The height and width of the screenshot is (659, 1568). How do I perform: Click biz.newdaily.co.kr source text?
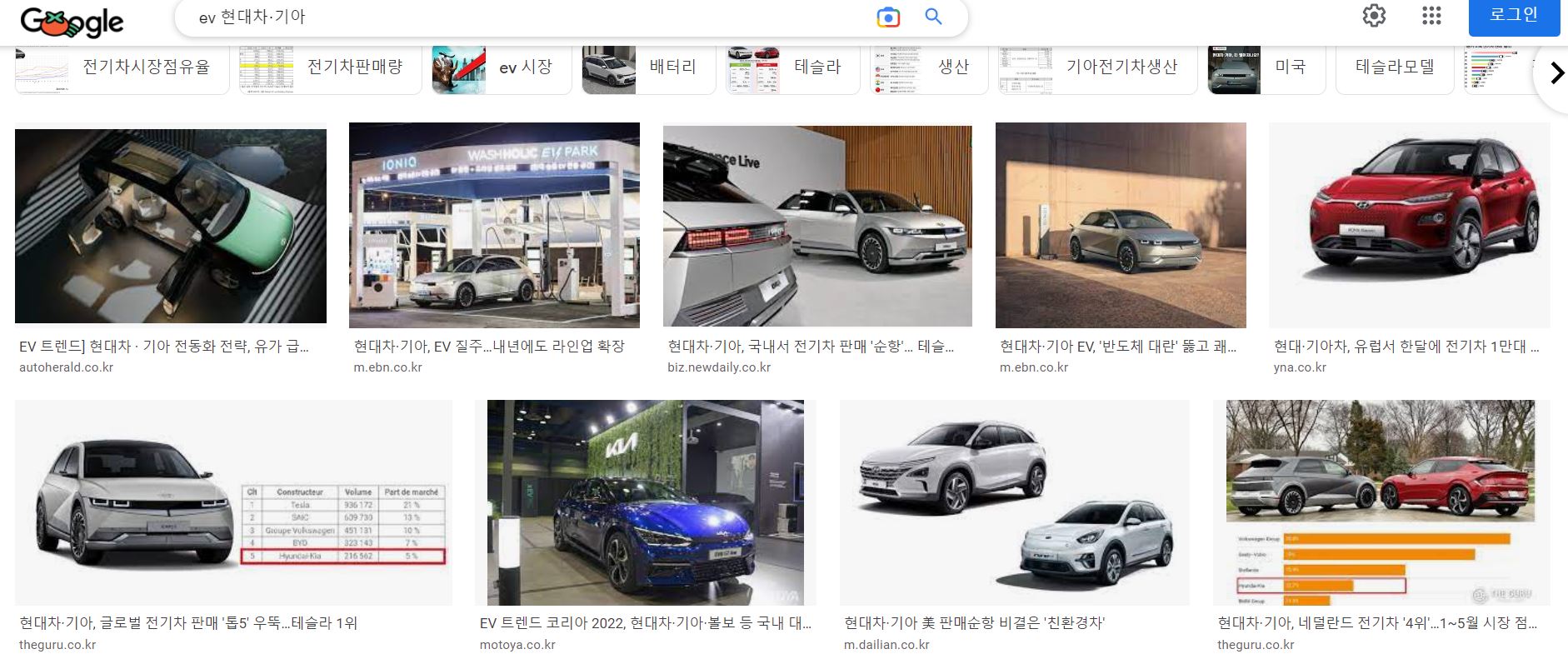point(719,367)
